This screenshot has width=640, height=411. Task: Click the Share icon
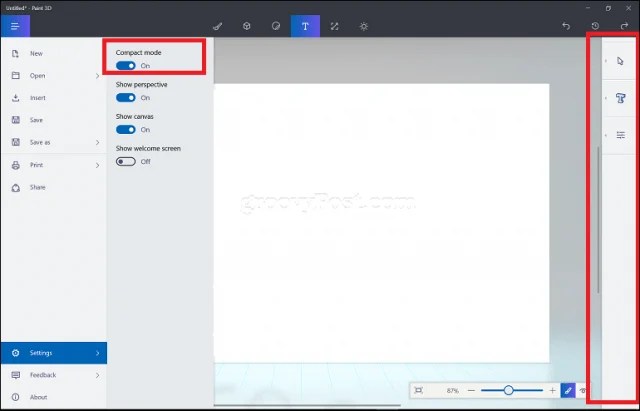tap(16, 187)
